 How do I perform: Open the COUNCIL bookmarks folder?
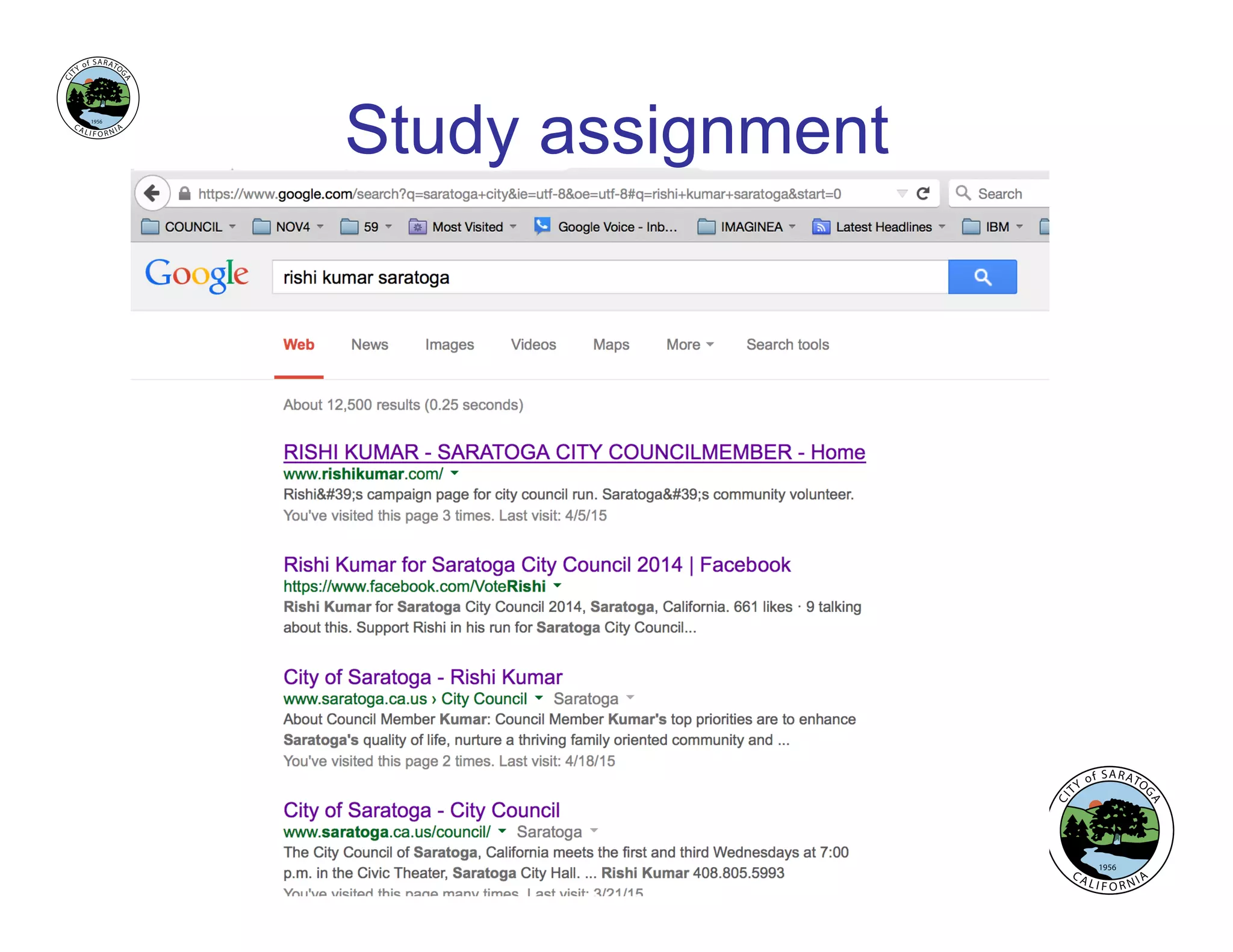click(x=182, y=227)
